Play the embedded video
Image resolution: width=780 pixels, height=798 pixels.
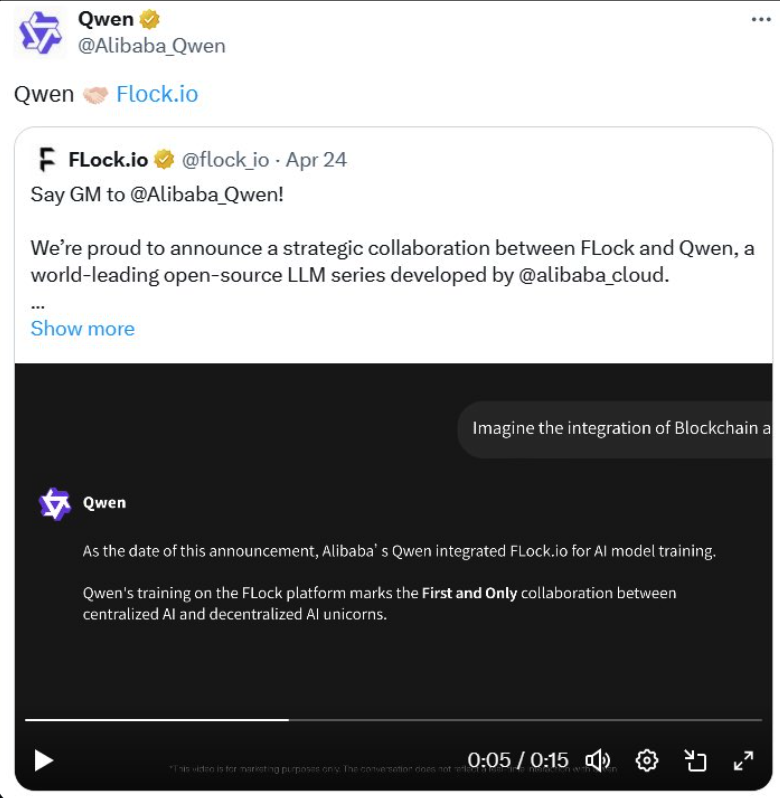[x=43, y=761]
